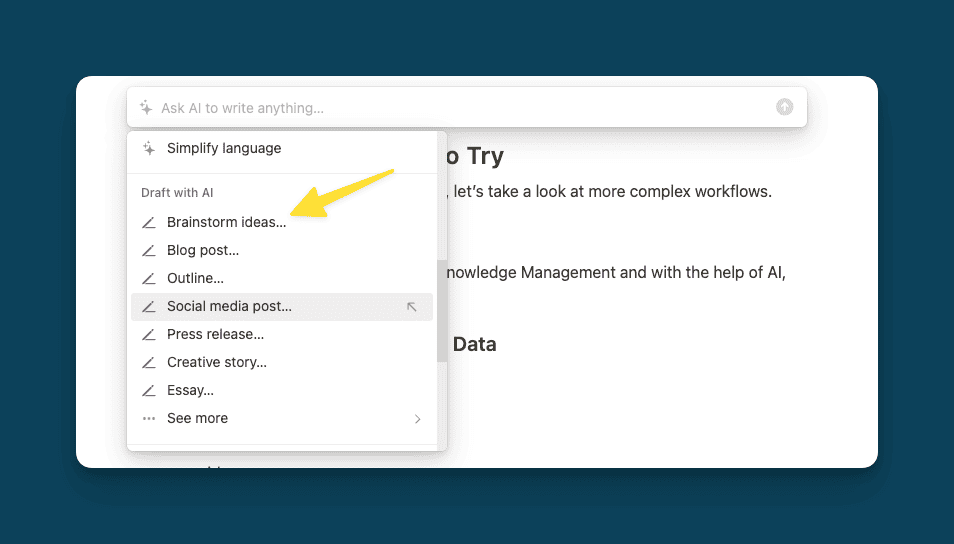The image size is (954, 544).
Task: Choose the Social media post option
Action: tap(229, 306)
